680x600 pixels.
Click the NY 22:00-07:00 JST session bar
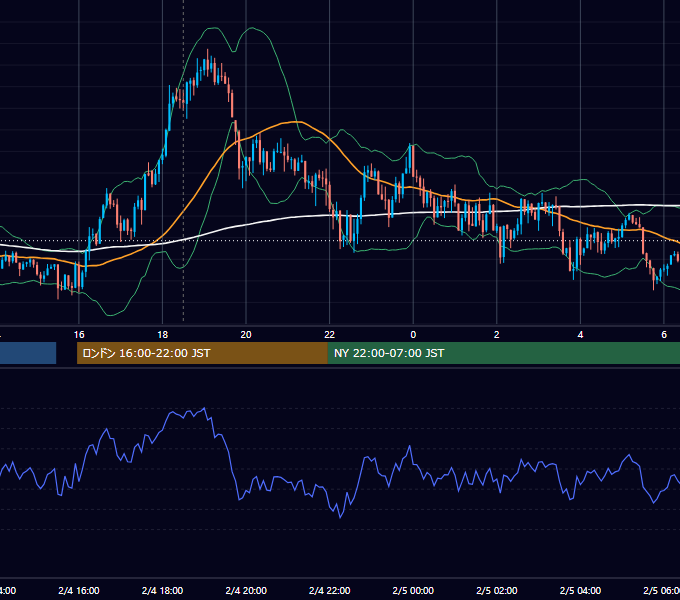click(503, 353)
